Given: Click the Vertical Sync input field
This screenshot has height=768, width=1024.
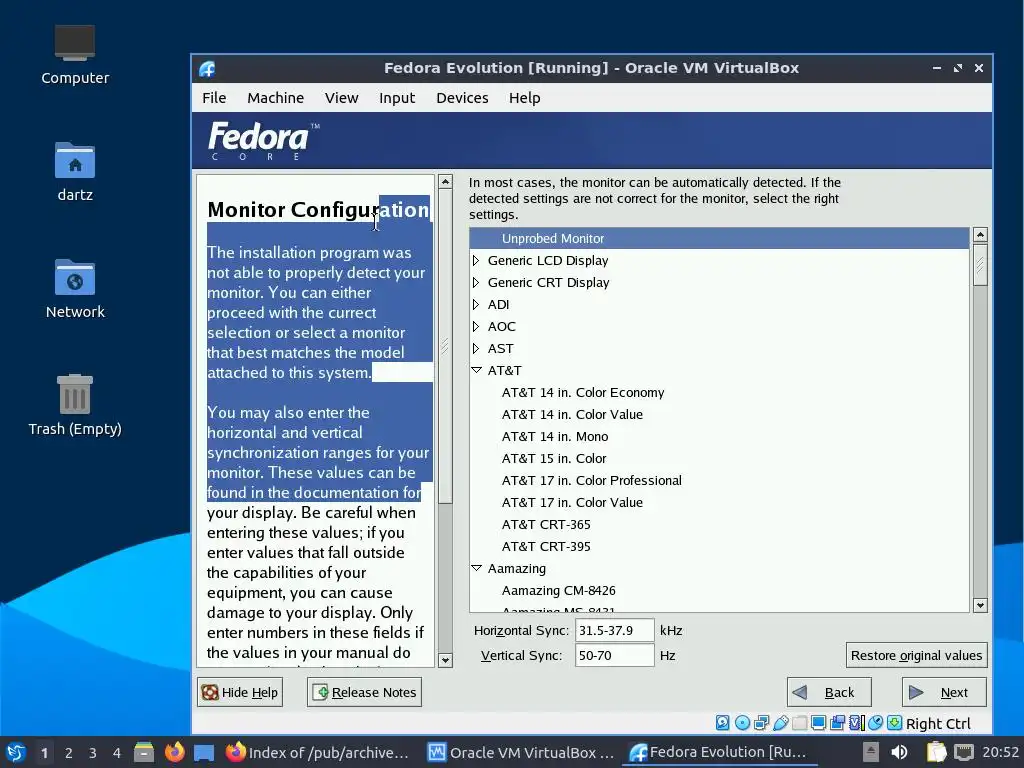Looking at the screenshot, I should (x=615, y=655).
